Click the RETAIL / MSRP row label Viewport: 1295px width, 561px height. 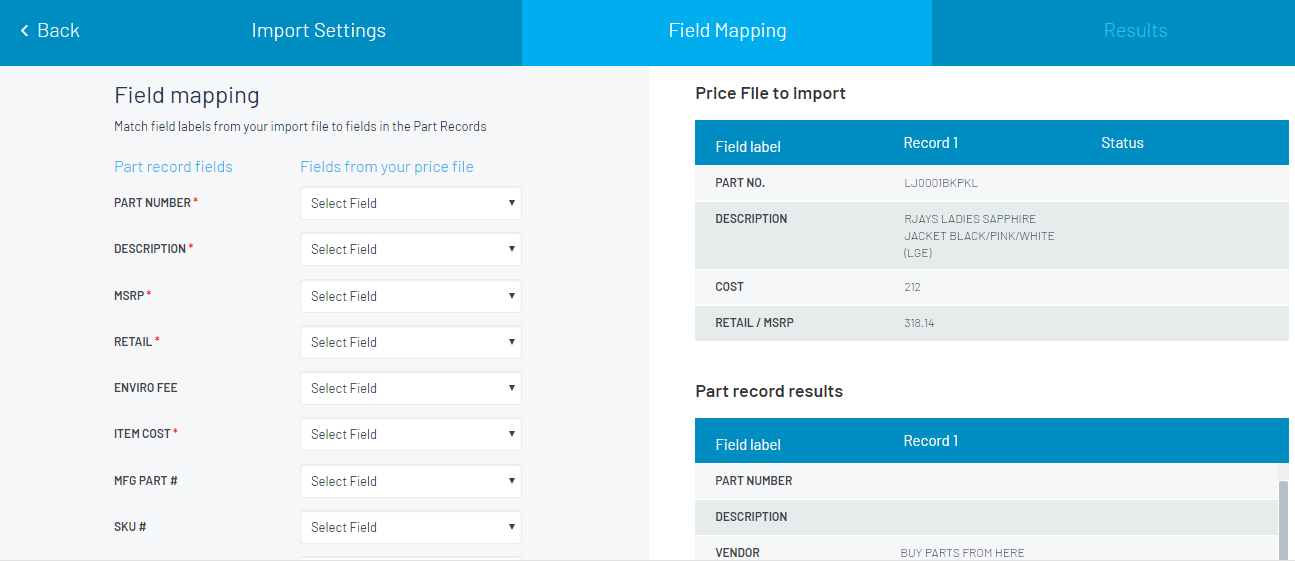click(754, 323)
